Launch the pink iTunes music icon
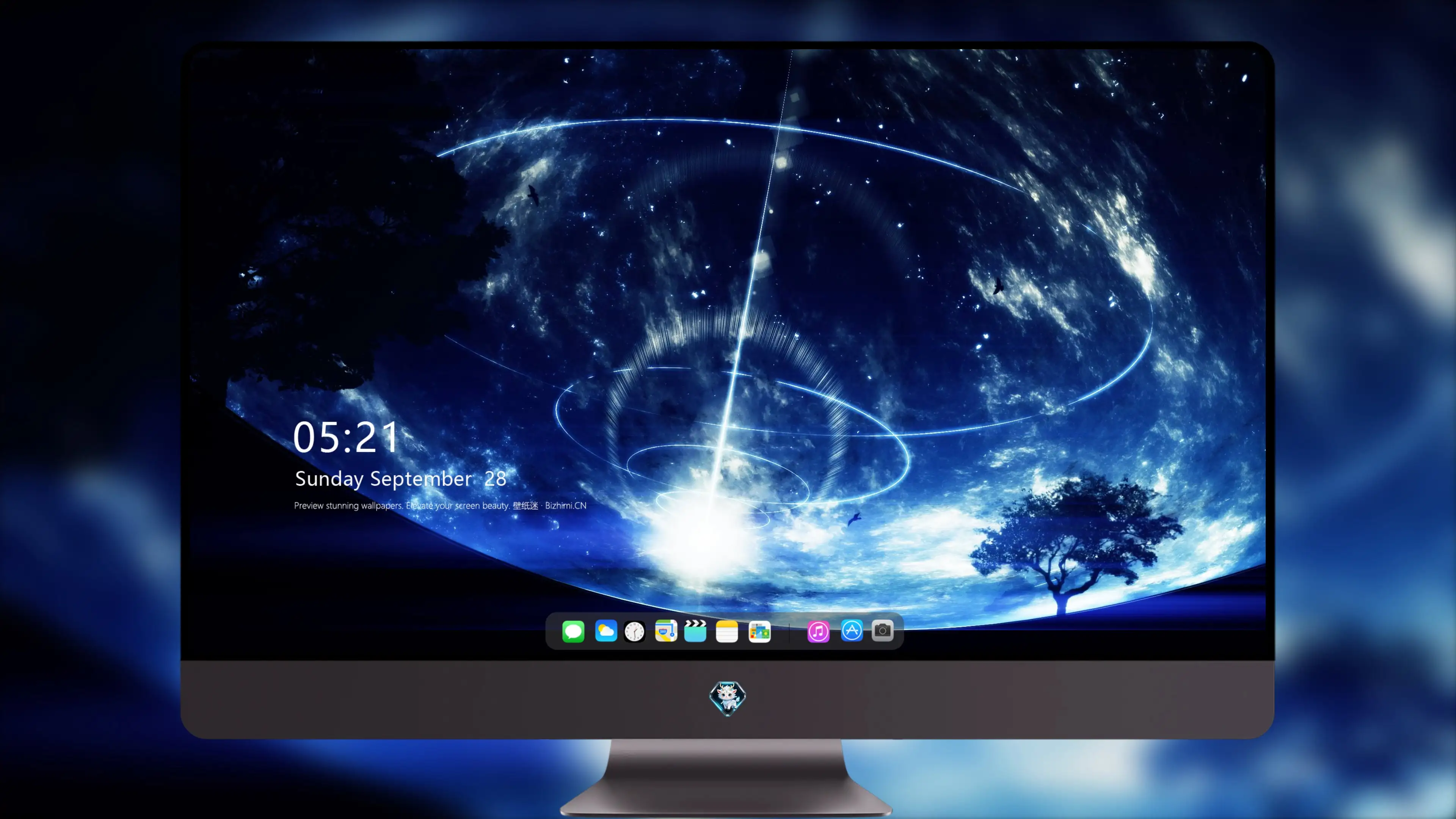This screenshot has width=1456, height=819. click(x=819, y=631)
